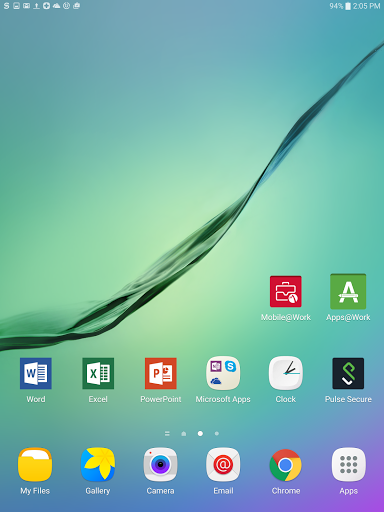Open PowerPoint app icon
Viewport: 384px width, 512px height.
pos(161,373)
